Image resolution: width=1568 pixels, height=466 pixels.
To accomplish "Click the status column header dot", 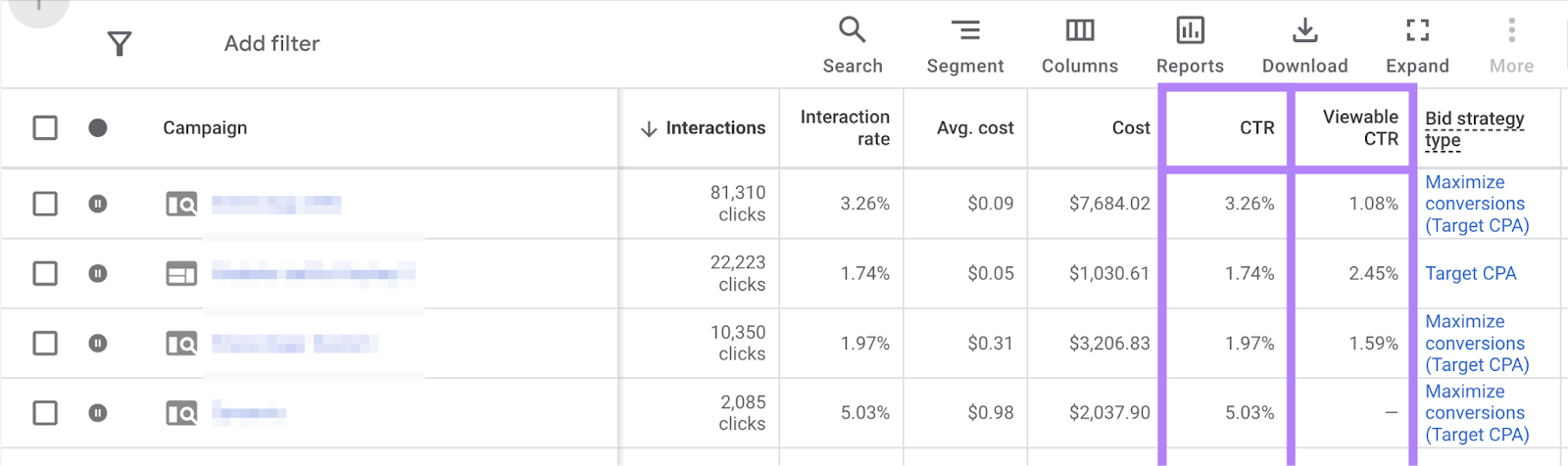I will (x=98, y=128).
